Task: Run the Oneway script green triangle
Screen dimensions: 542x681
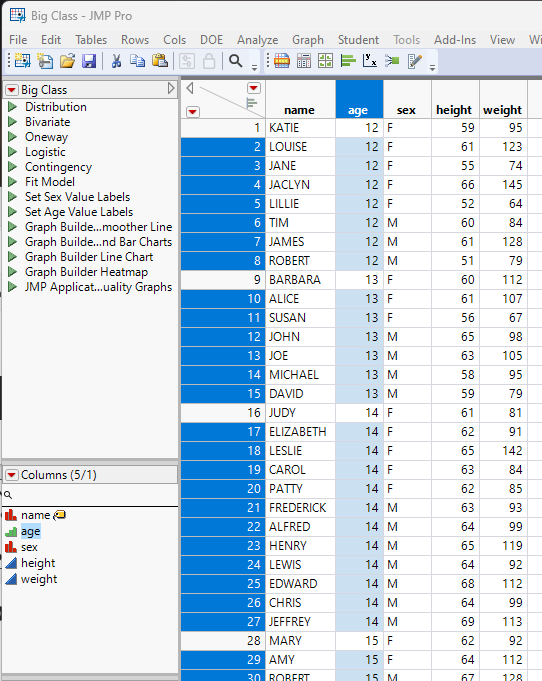Action: point(13,137)
